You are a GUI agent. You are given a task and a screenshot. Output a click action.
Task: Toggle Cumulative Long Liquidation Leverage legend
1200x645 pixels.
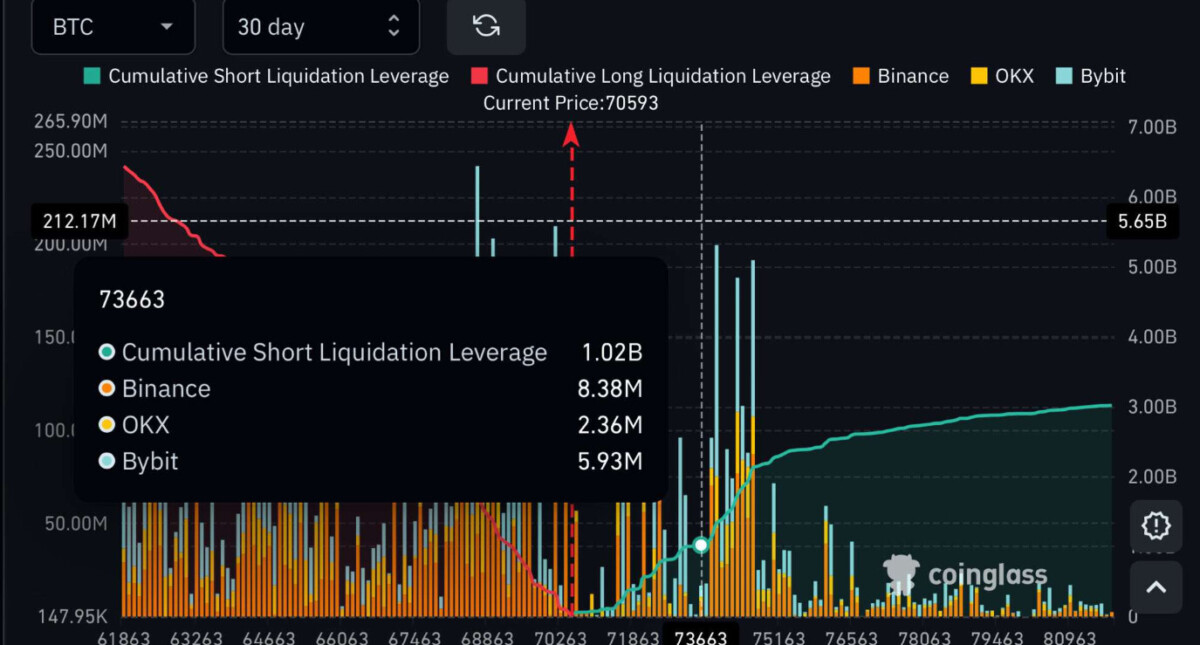(651, 76)
